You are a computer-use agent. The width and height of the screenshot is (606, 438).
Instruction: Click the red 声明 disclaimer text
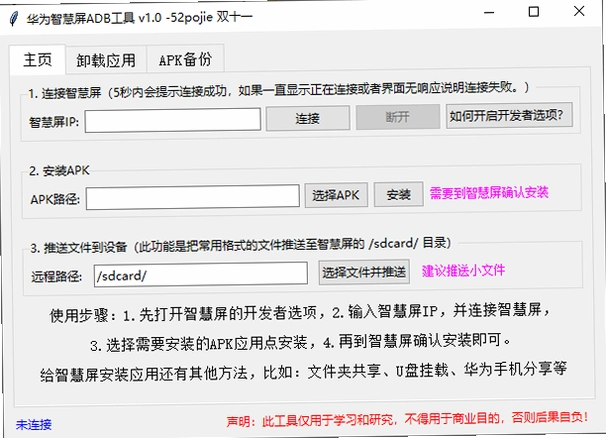[x=407, y=419]
